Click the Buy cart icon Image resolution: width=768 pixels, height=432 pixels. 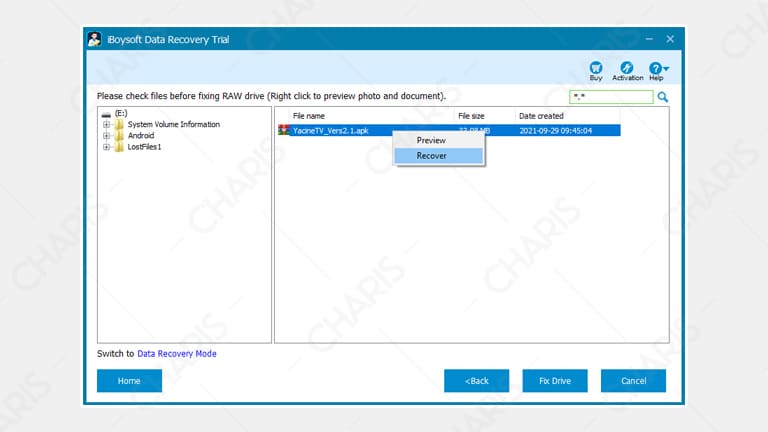[596, 68]
